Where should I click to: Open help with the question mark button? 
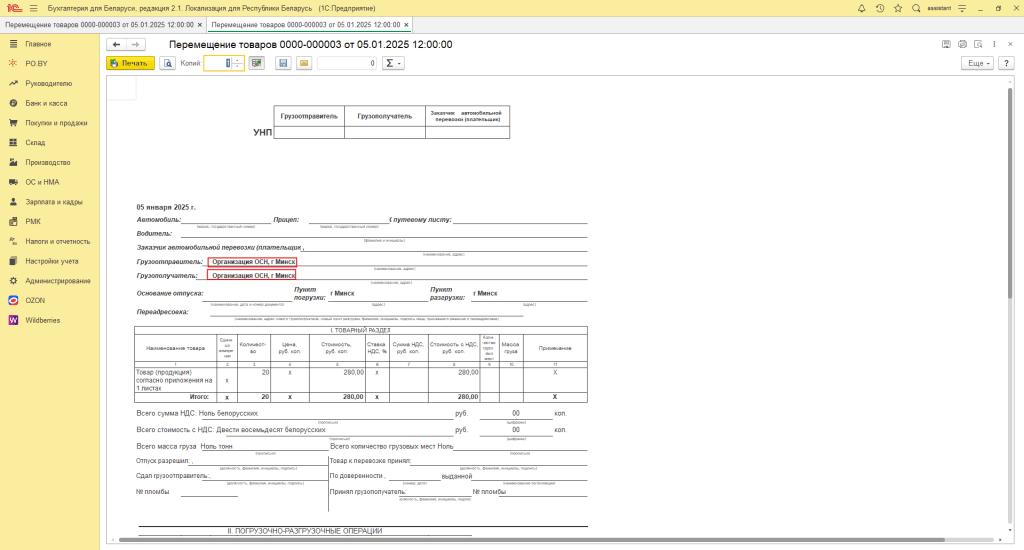click(x=1006, y=63)
